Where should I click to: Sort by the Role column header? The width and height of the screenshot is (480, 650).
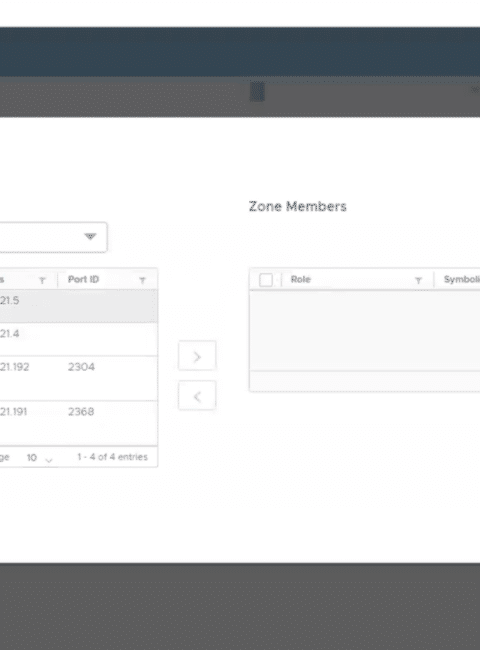pos(301,279)
